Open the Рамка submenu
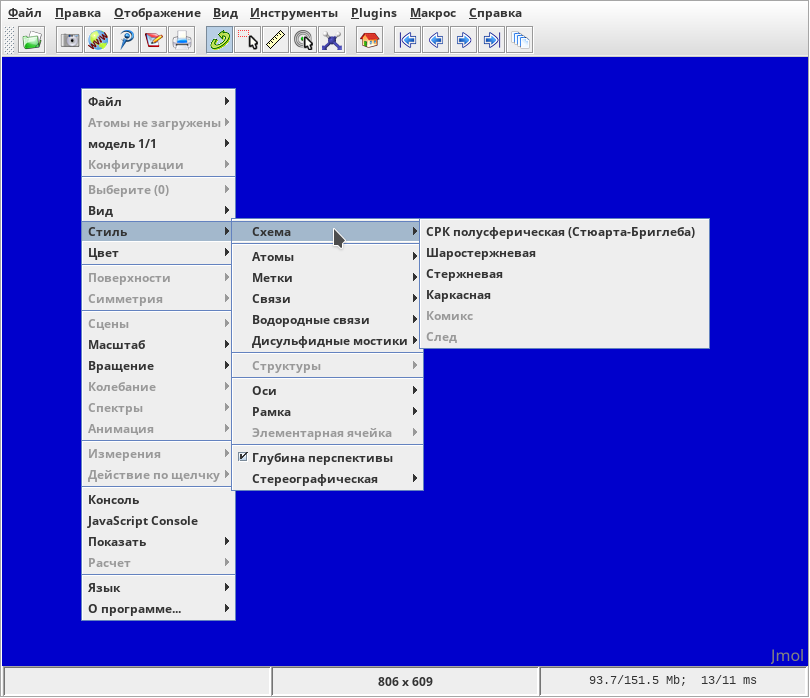This screenshot has width=810, height=698. pos(328,412)
